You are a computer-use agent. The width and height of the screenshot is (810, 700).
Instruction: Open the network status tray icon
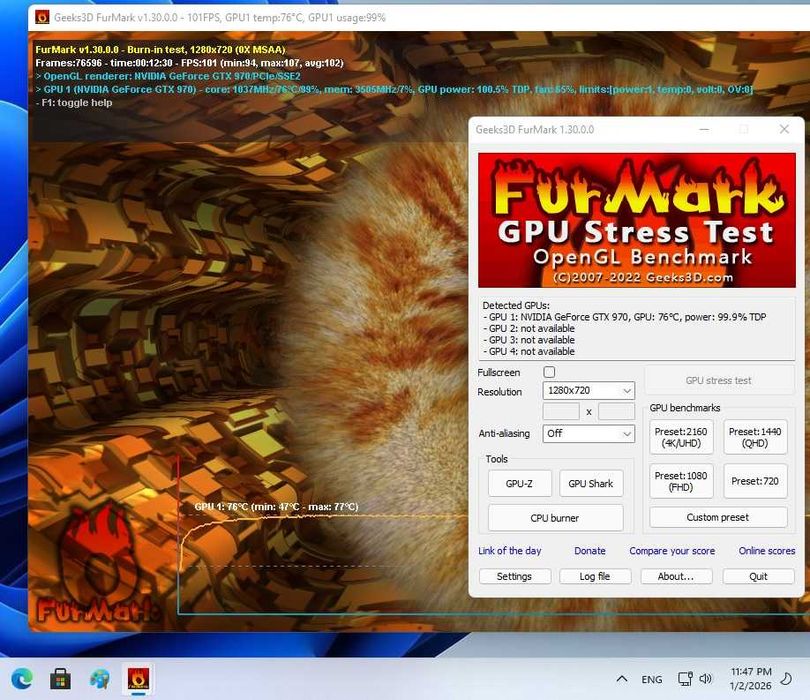(685, 679)
